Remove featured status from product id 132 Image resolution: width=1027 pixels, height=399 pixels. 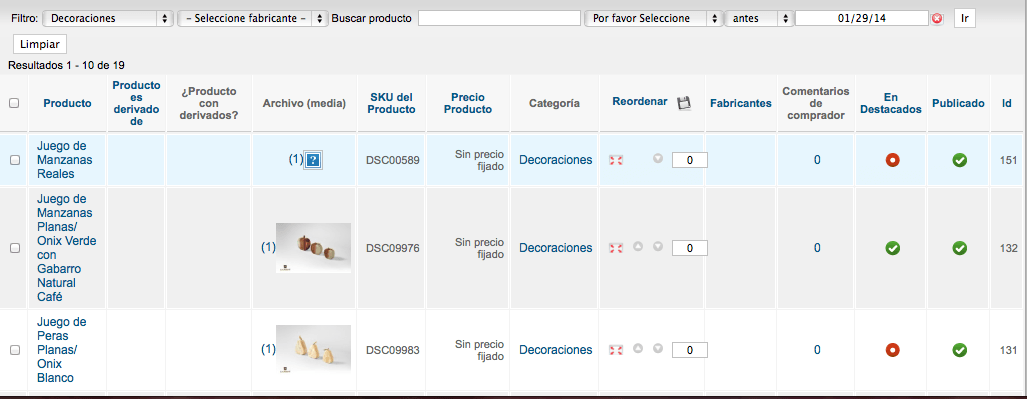point(892,248)
